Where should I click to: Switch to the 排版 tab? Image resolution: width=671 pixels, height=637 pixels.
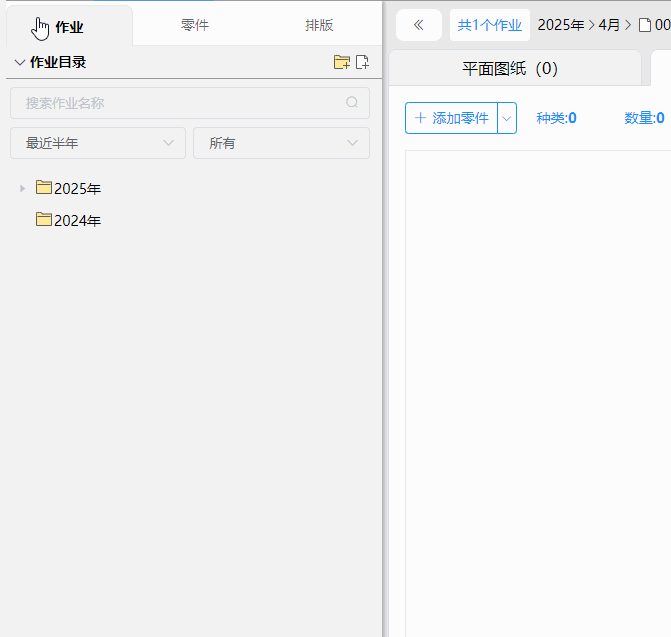tap(319, 25)
